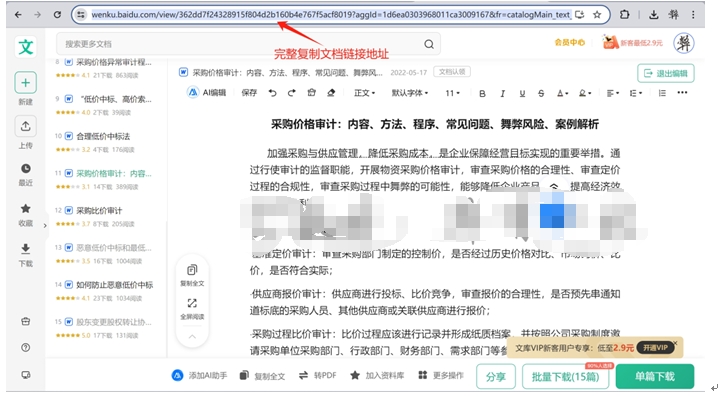724x396 pixels.
Task: Open document 10 合理低价中标法
Action: pos(103,137)
